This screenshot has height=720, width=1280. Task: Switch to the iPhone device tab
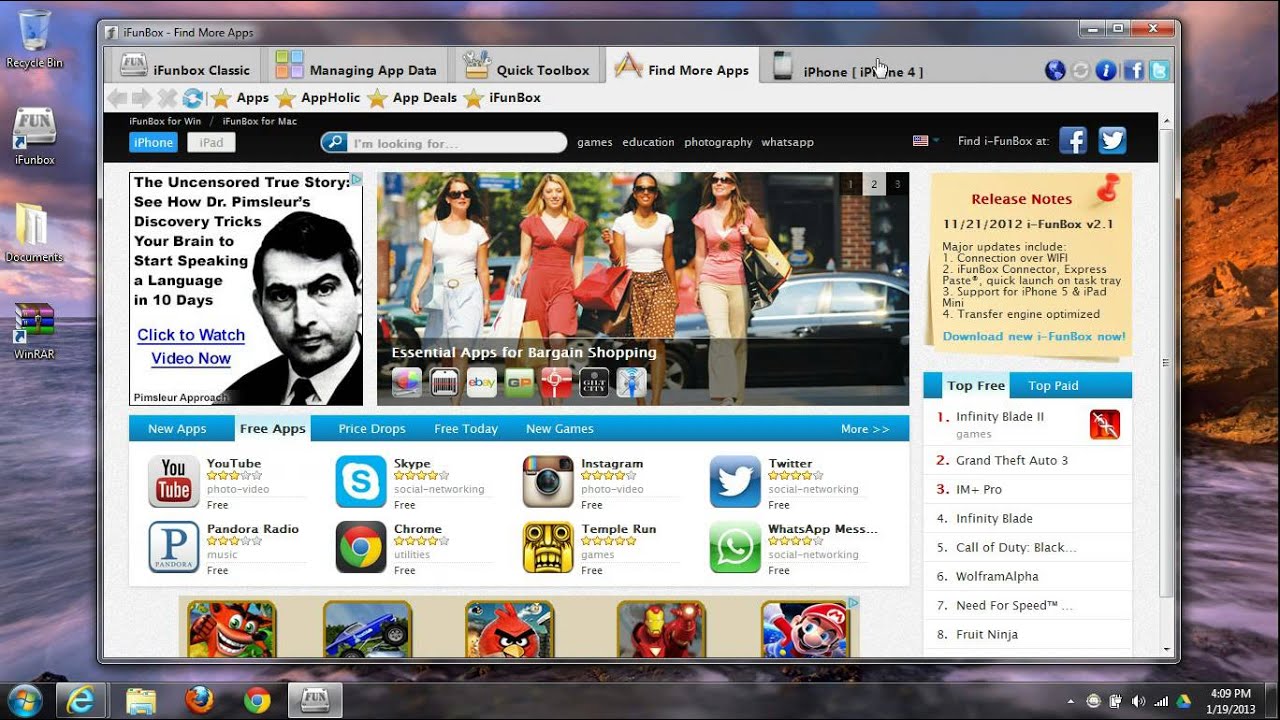coord(851,68)
